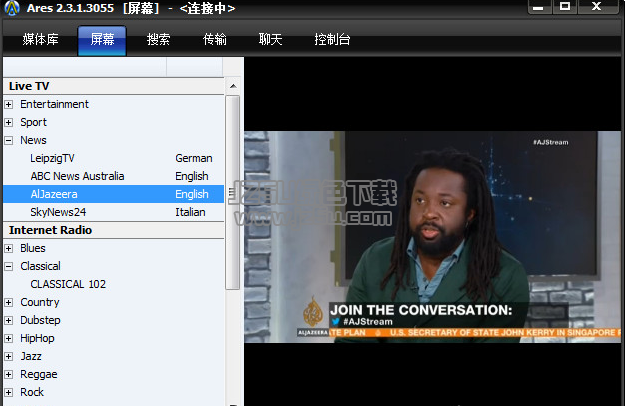Click the News label
The height and width of the screenshot is (406, 626).
point(34,140)
